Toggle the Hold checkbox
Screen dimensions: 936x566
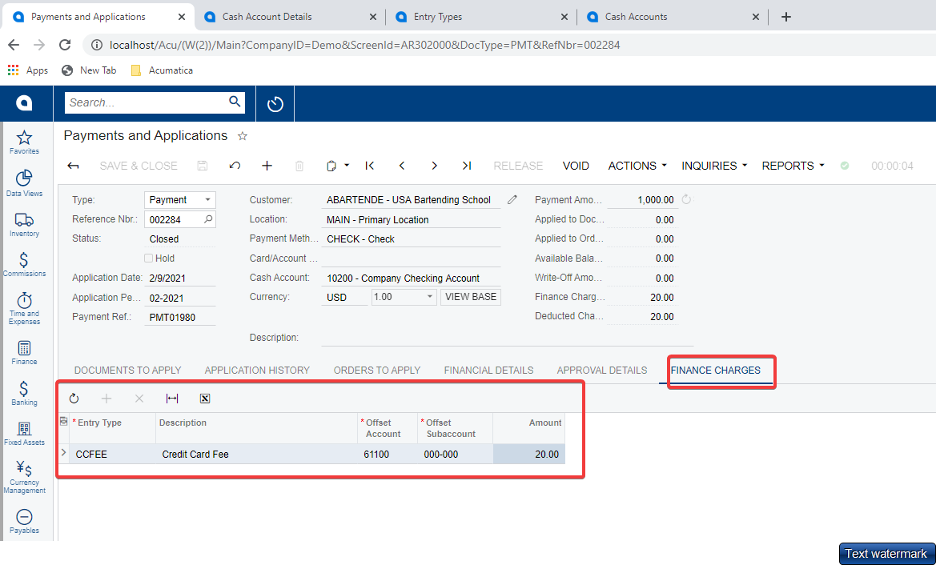[x=149, y=258]
